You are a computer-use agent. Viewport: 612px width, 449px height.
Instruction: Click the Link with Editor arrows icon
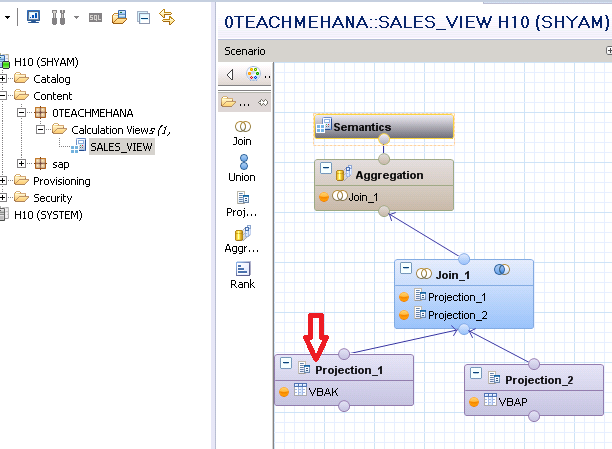(x=167, y=17)
